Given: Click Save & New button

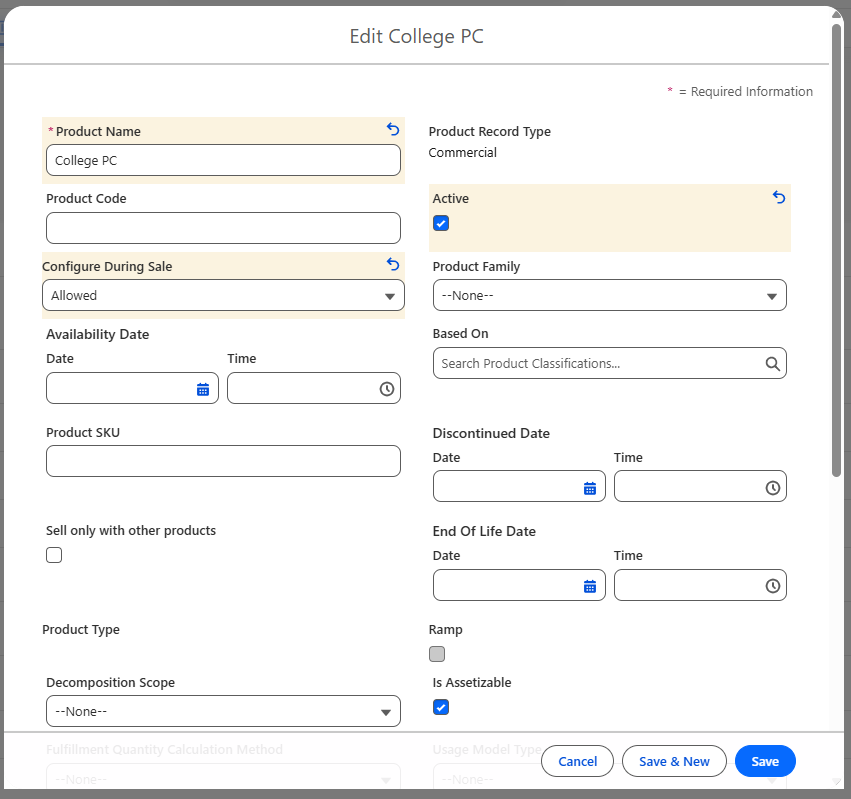Looking at the screenshot, I should tap(674, 761).
